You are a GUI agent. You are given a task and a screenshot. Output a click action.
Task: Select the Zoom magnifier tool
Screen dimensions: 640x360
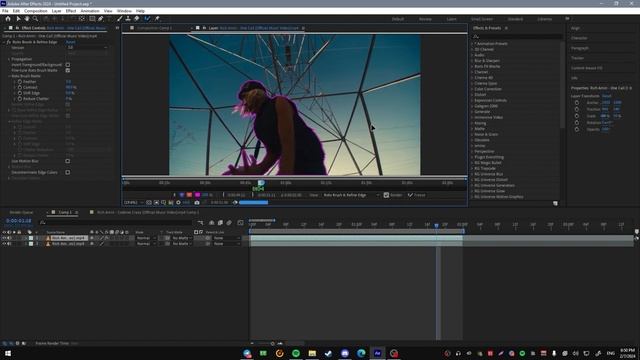coord(36,19)
